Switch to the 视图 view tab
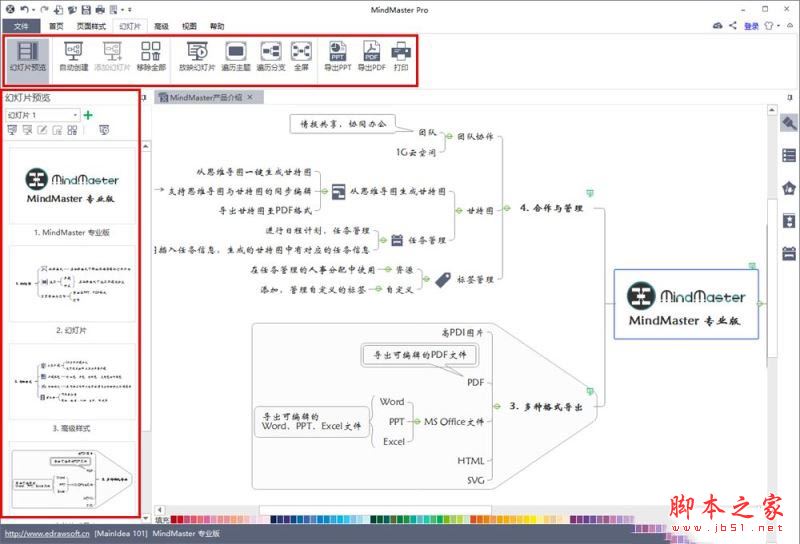The height and width of the screenshot is (544, 800). [189, 26]
